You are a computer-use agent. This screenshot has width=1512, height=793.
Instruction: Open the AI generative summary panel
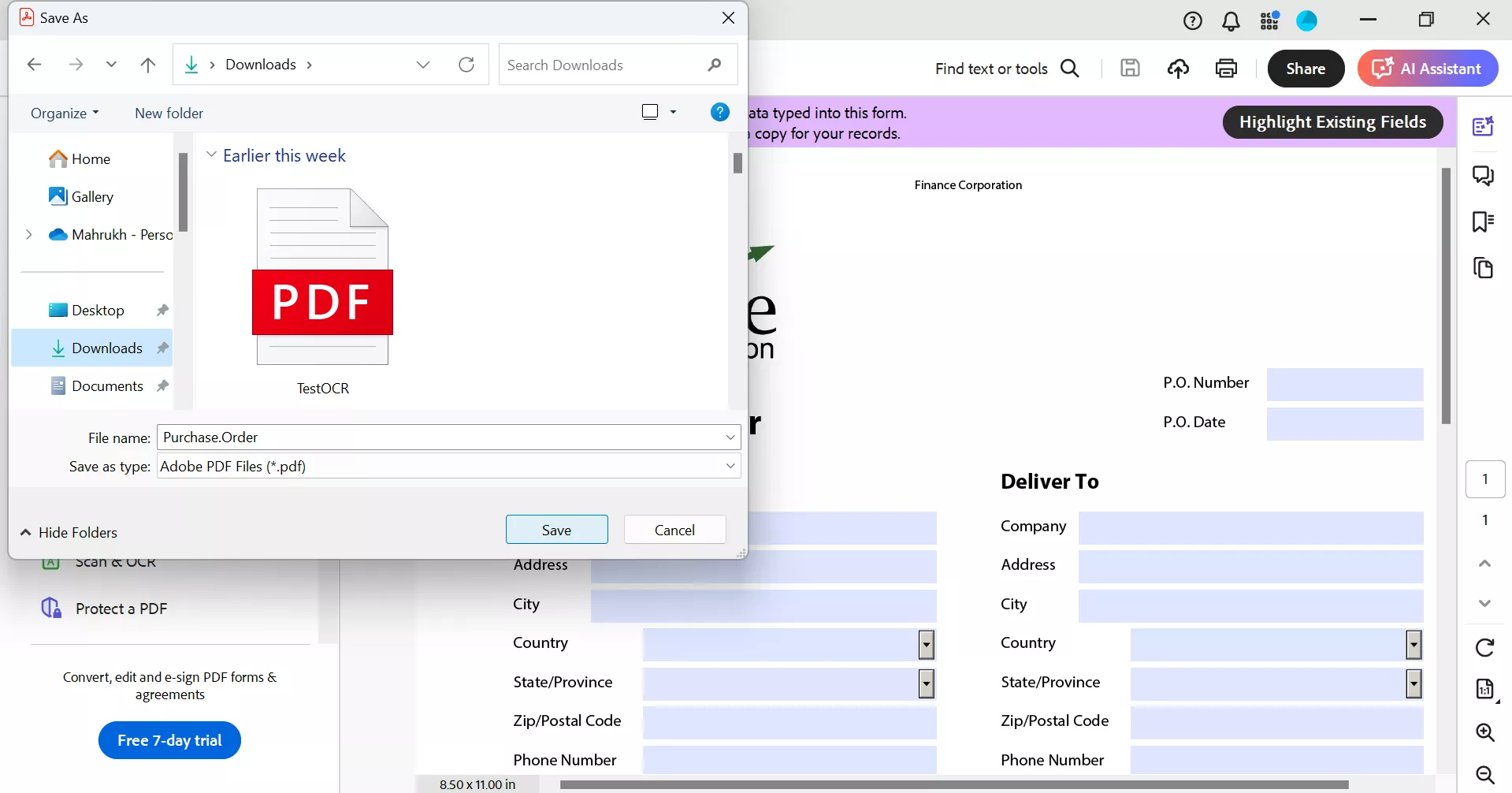coord(1484,125)
